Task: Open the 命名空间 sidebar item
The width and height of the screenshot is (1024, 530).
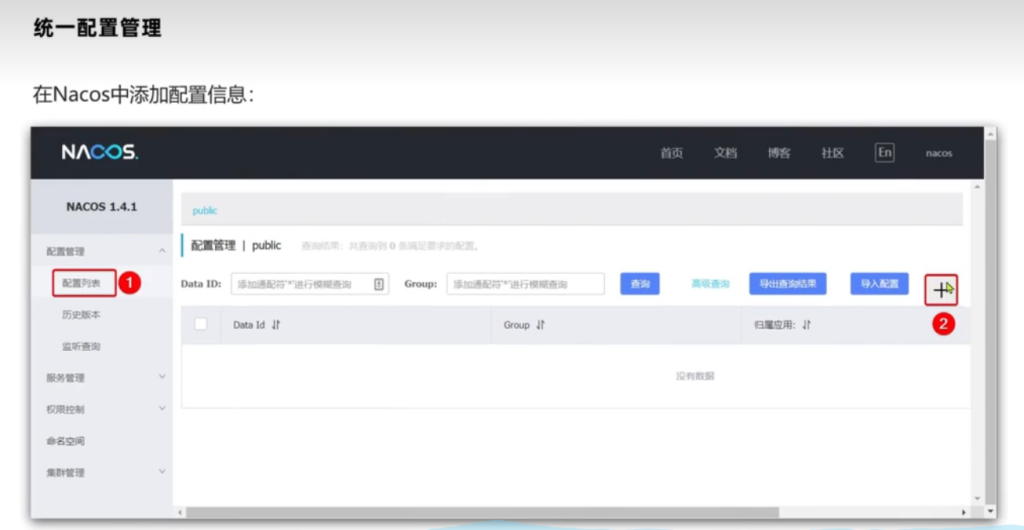Action: pos(65,441)
